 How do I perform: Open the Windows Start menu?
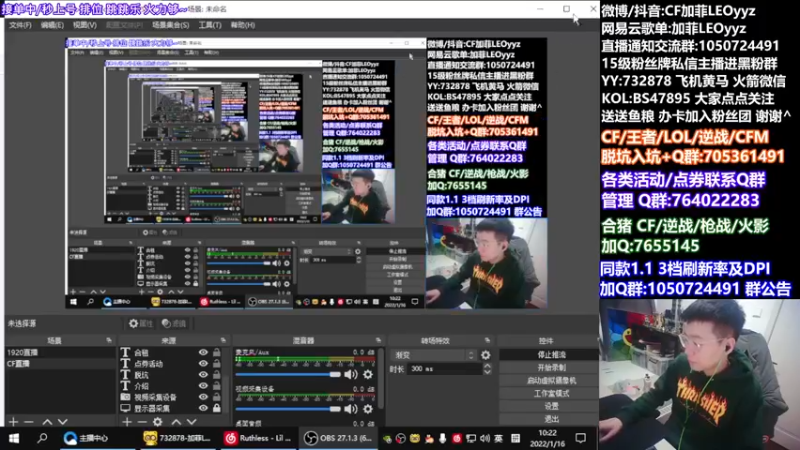(14, 438)
